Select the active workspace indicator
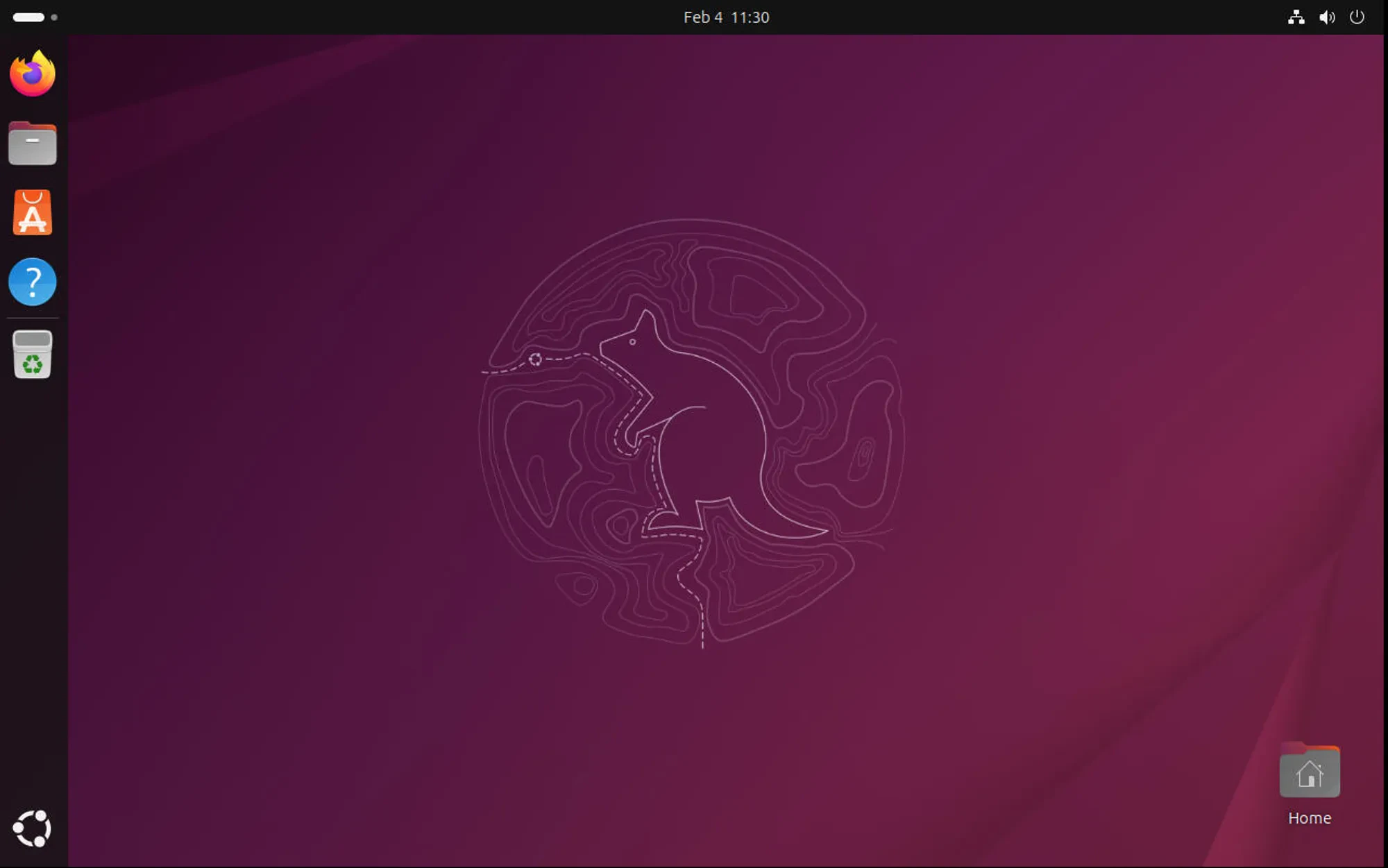The width and height of the screenshot is (1388, 868). (x=28, y=17)
